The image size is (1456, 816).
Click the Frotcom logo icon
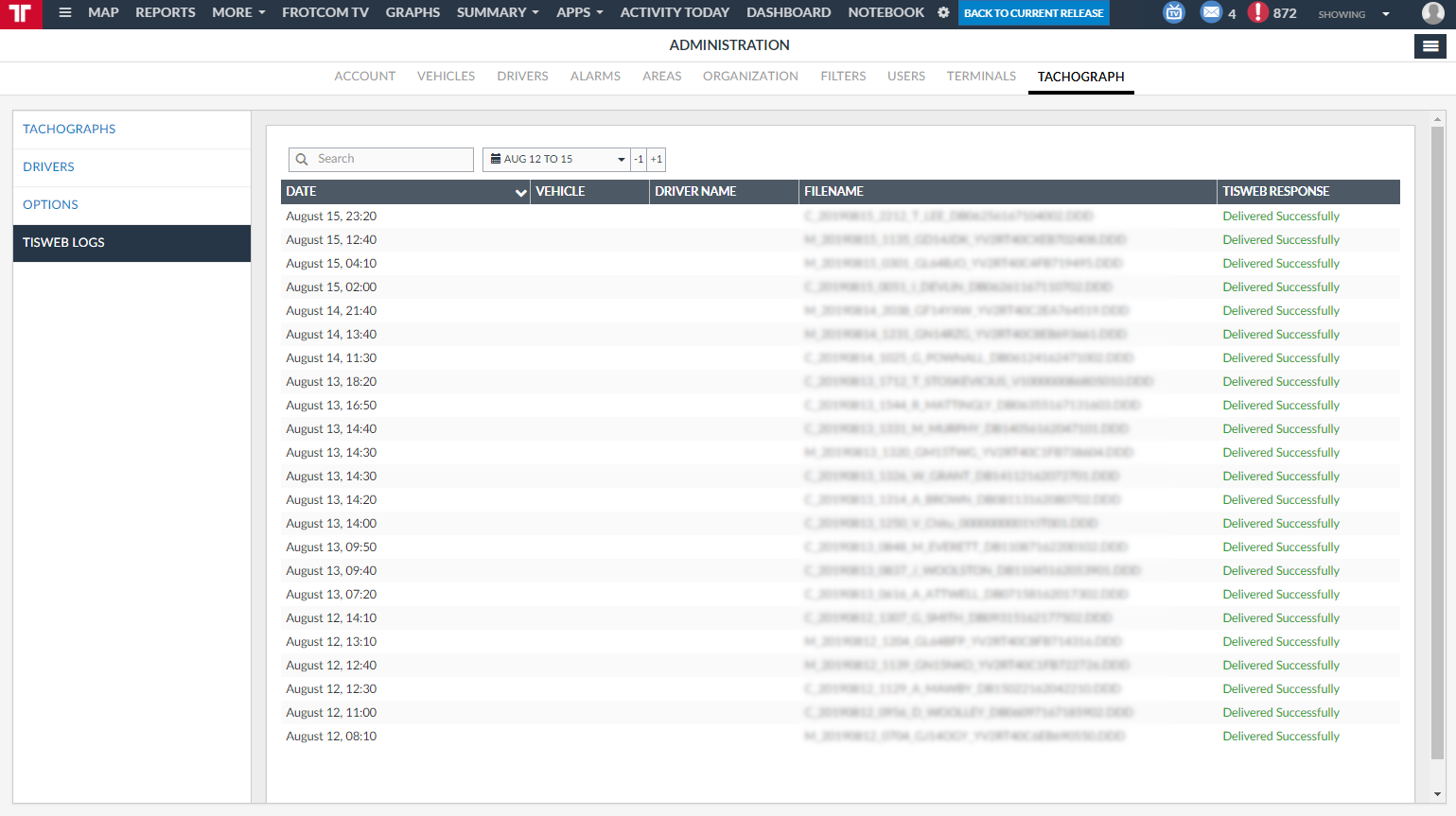pos(21,14)
